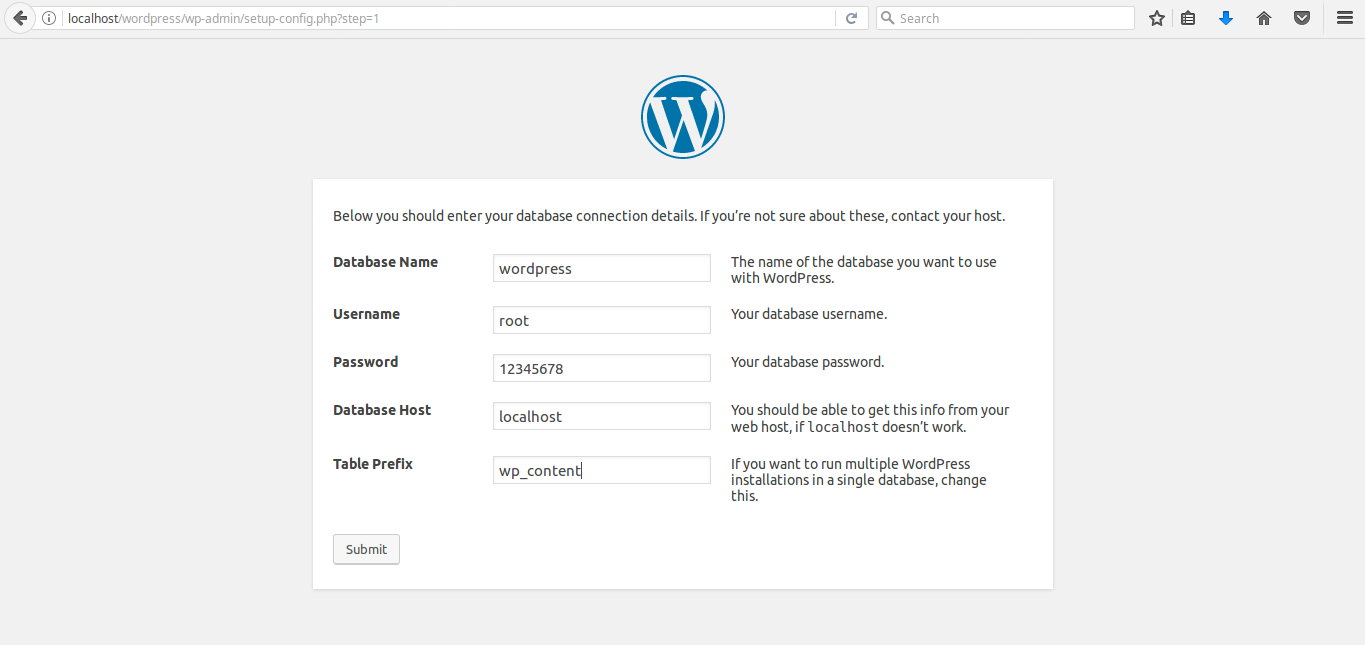Click the Database Host text box
This screenshot has width=1365, height=645.
pyautogui.click(x=601, y=416)
